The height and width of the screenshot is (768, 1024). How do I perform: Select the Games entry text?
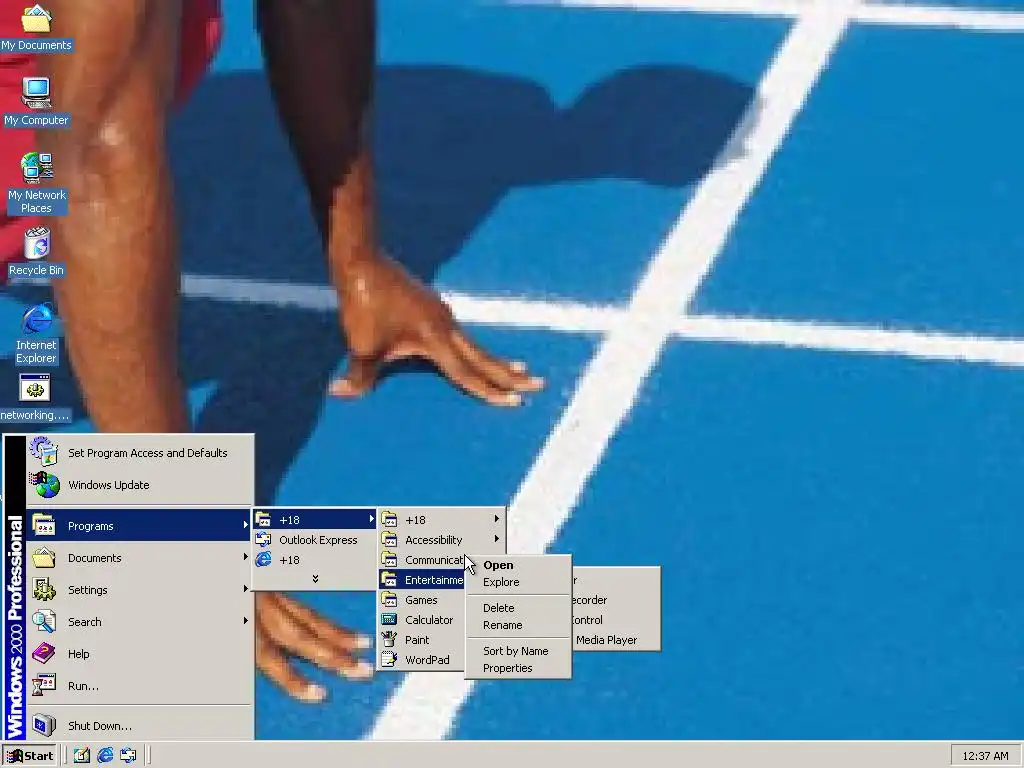421,600
